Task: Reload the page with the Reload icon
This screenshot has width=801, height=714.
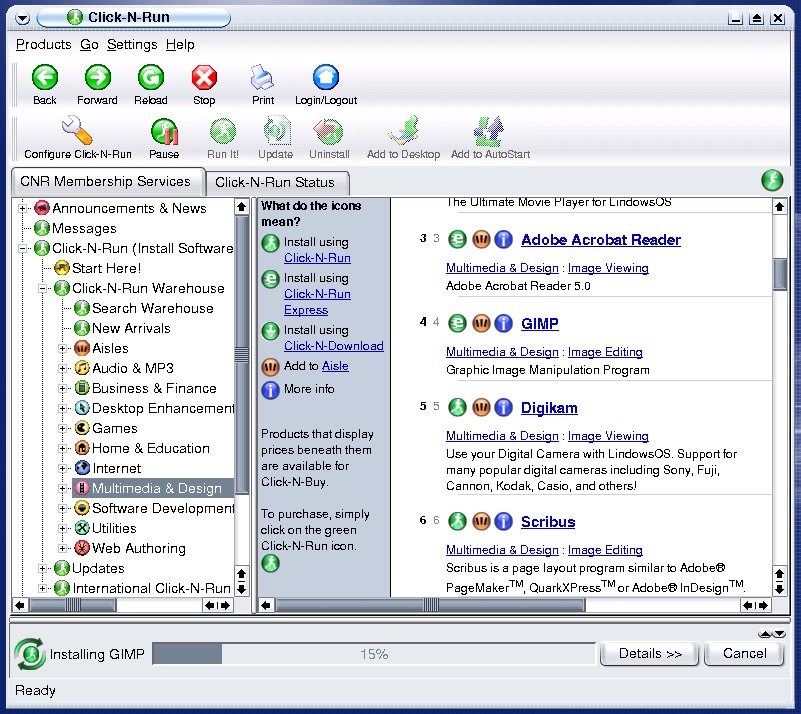Action: (151, 78)
